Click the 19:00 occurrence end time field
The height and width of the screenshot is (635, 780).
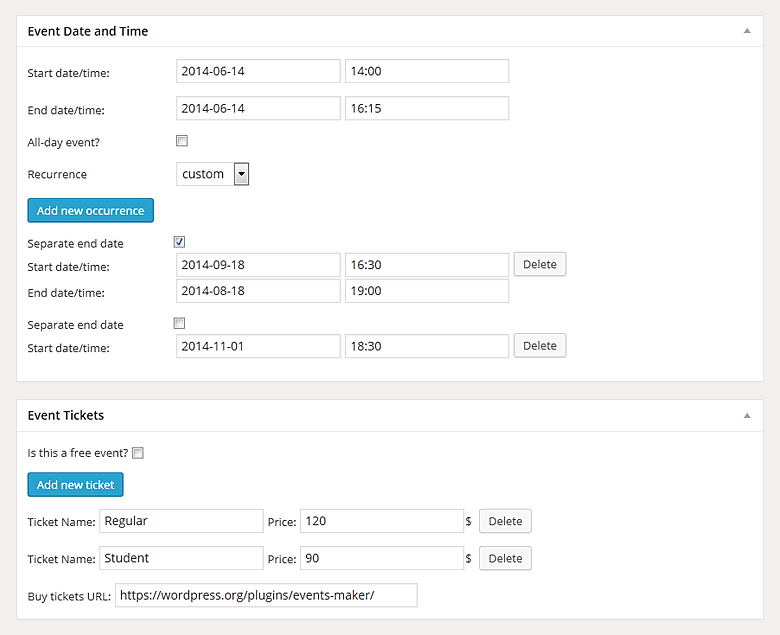[x=427, y=291]
